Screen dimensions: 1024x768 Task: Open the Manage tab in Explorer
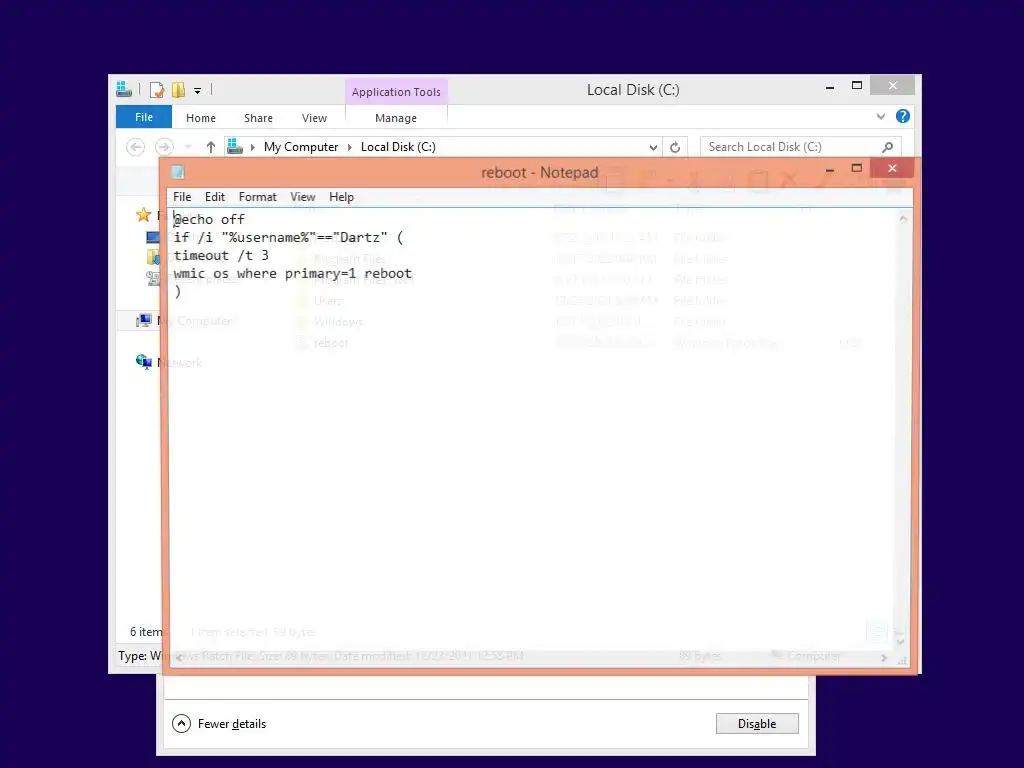tap(396, 118)
